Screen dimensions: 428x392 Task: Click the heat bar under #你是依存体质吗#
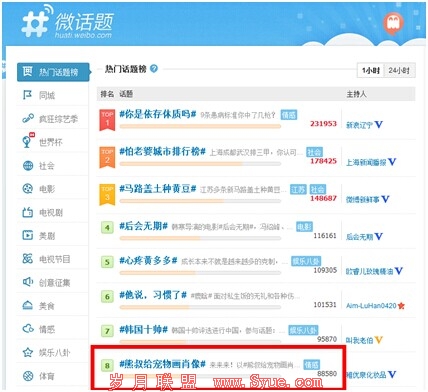[x=200, y=126]
